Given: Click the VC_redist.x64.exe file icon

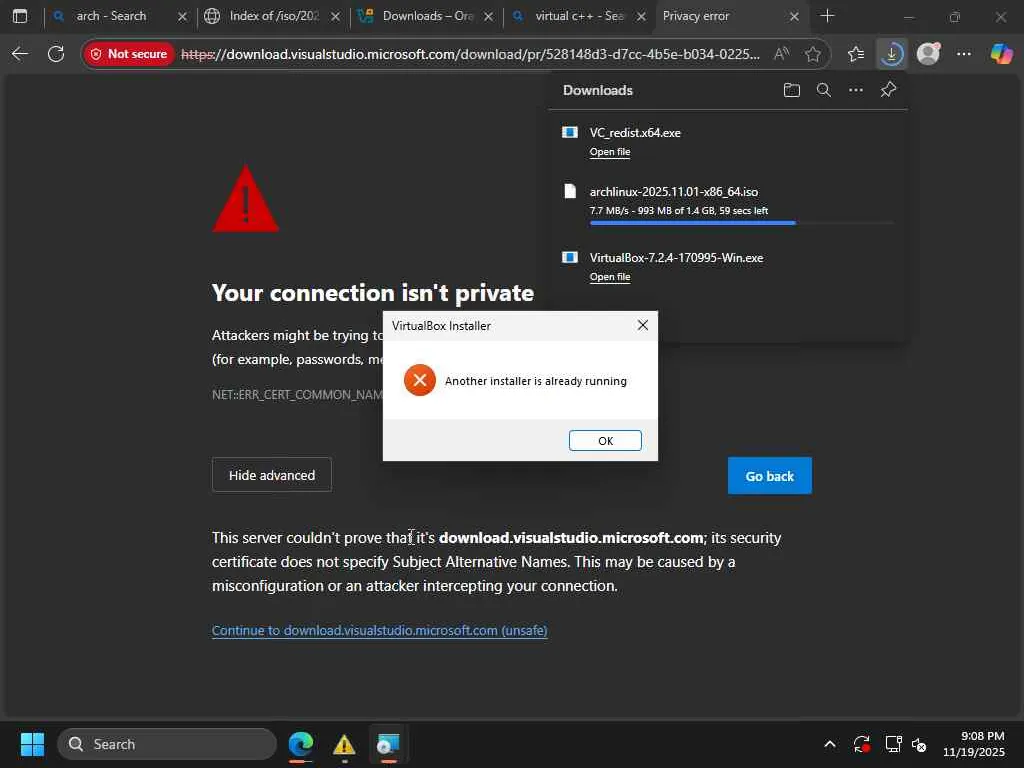Looking at the screenshot, I should 569,133.
